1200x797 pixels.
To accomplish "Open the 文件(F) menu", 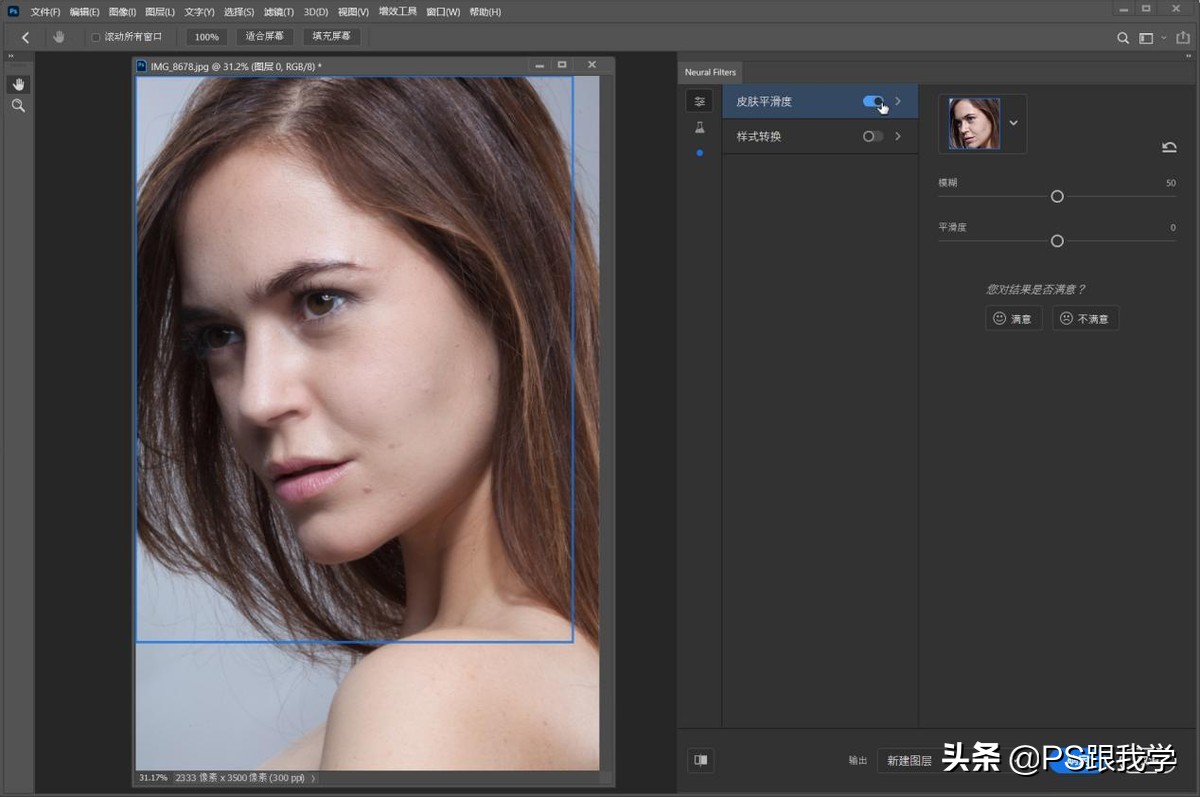I will click(45, 12).
